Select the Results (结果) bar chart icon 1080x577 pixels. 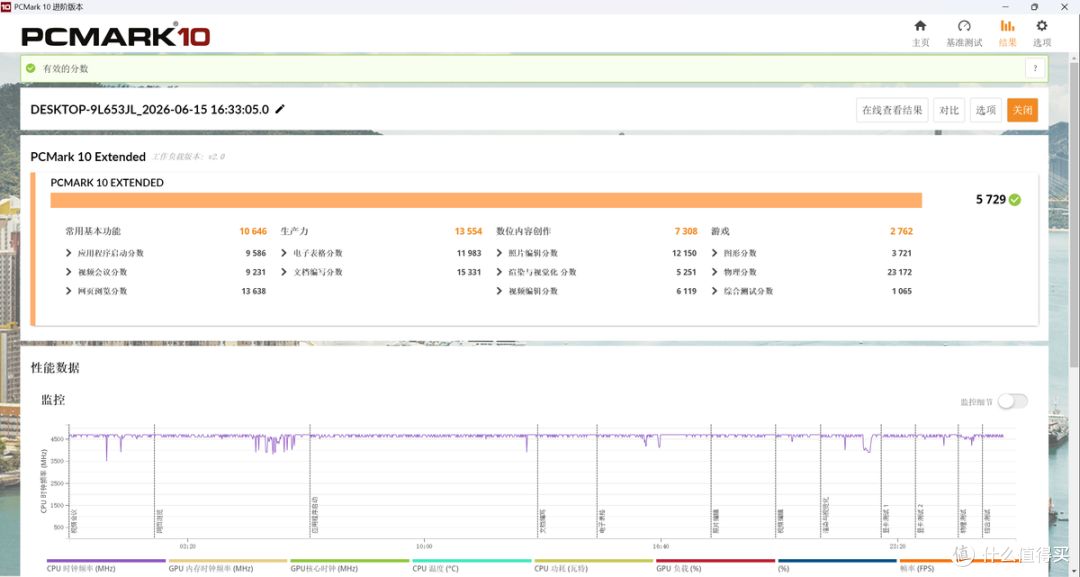pos(1007,26)
